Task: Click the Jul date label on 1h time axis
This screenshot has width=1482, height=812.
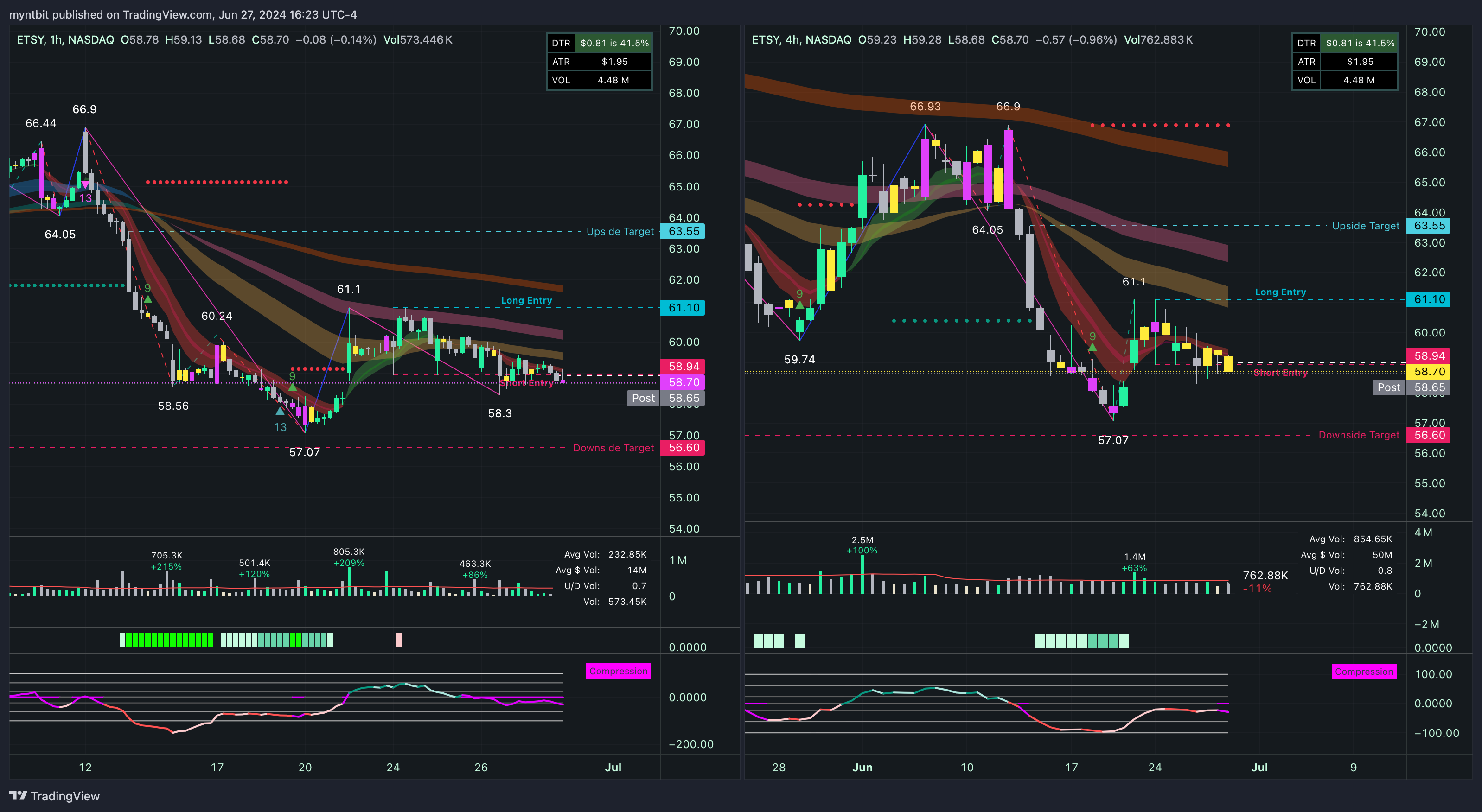Action: (613, 767)
